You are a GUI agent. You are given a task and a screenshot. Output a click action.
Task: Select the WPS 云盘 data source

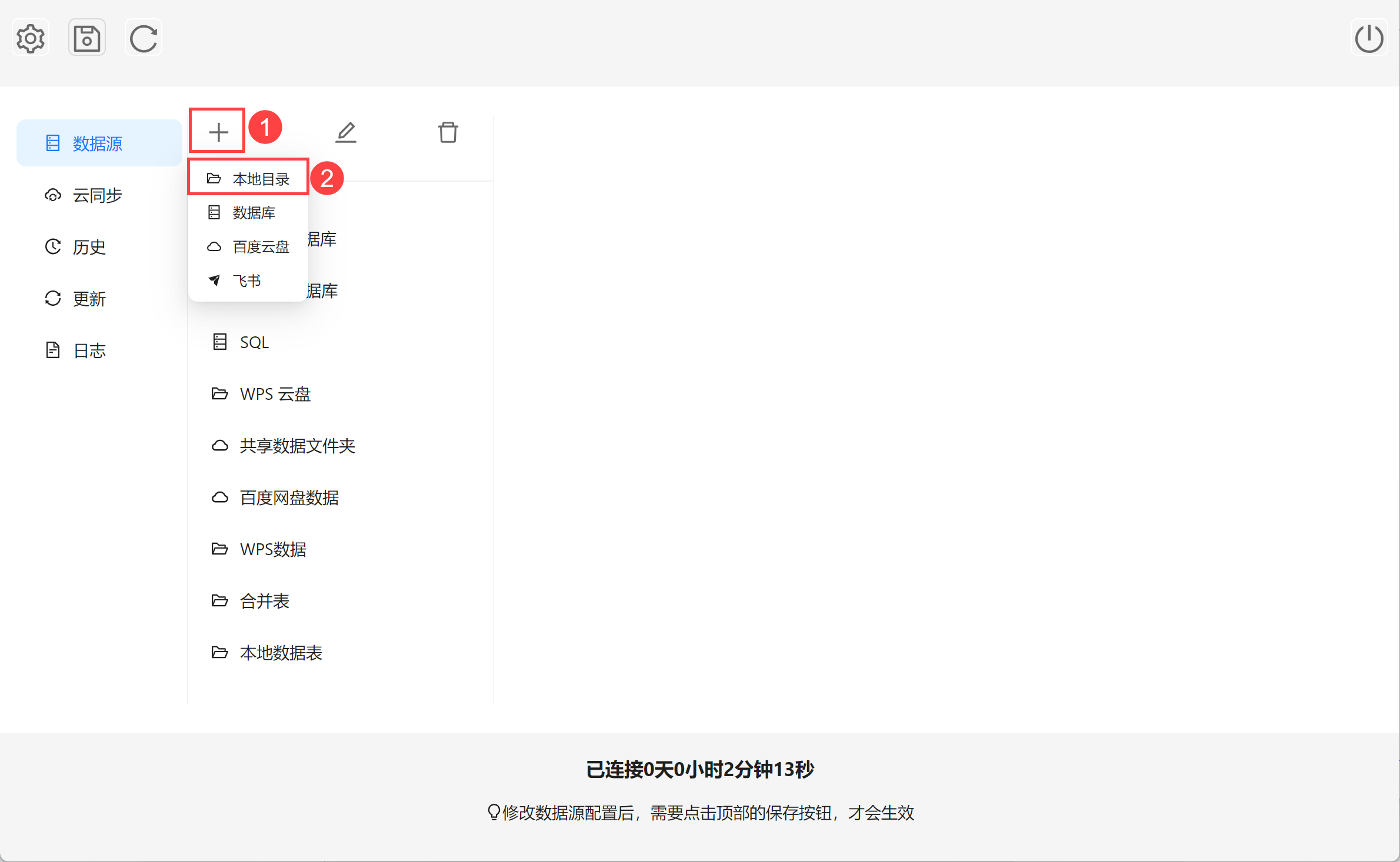click(x=275, y=394)
